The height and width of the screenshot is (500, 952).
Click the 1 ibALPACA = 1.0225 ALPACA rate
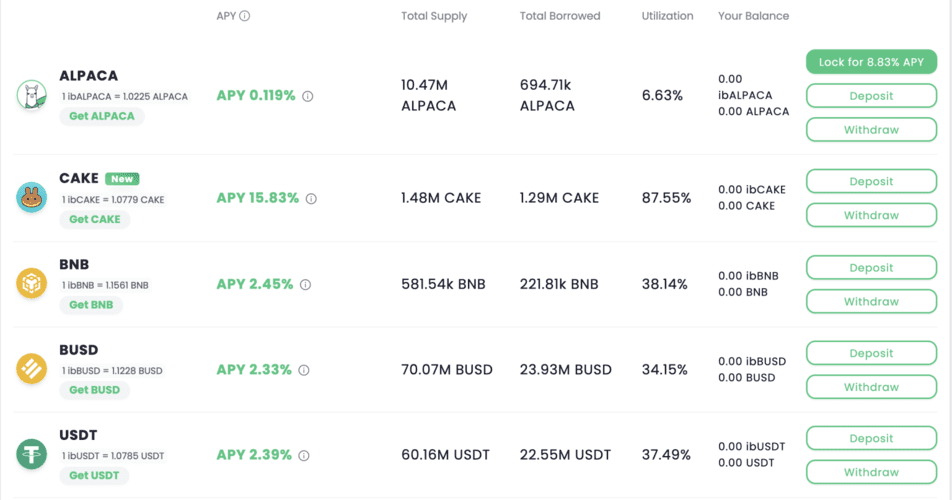[125, 96]
